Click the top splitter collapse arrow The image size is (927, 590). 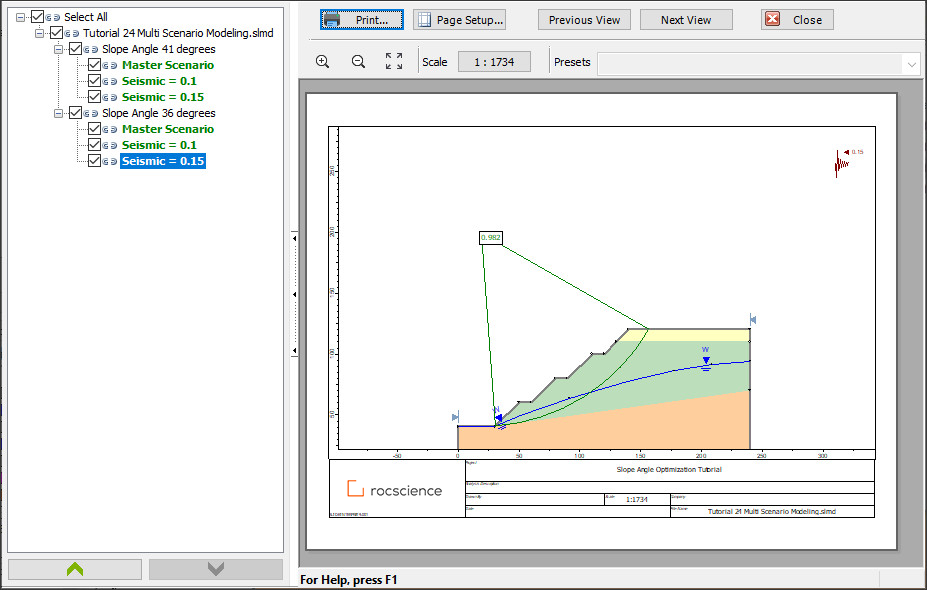(294, 238)
